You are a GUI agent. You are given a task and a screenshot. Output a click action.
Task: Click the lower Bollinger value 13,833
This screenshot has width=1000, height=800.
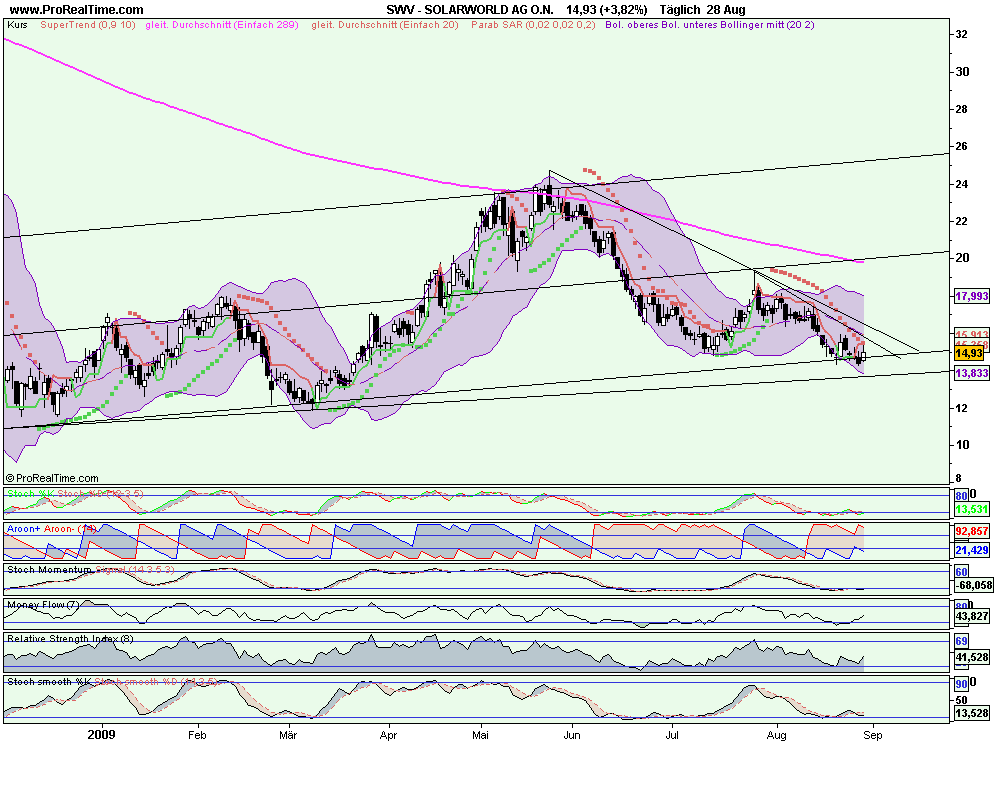tap(971, 373)
